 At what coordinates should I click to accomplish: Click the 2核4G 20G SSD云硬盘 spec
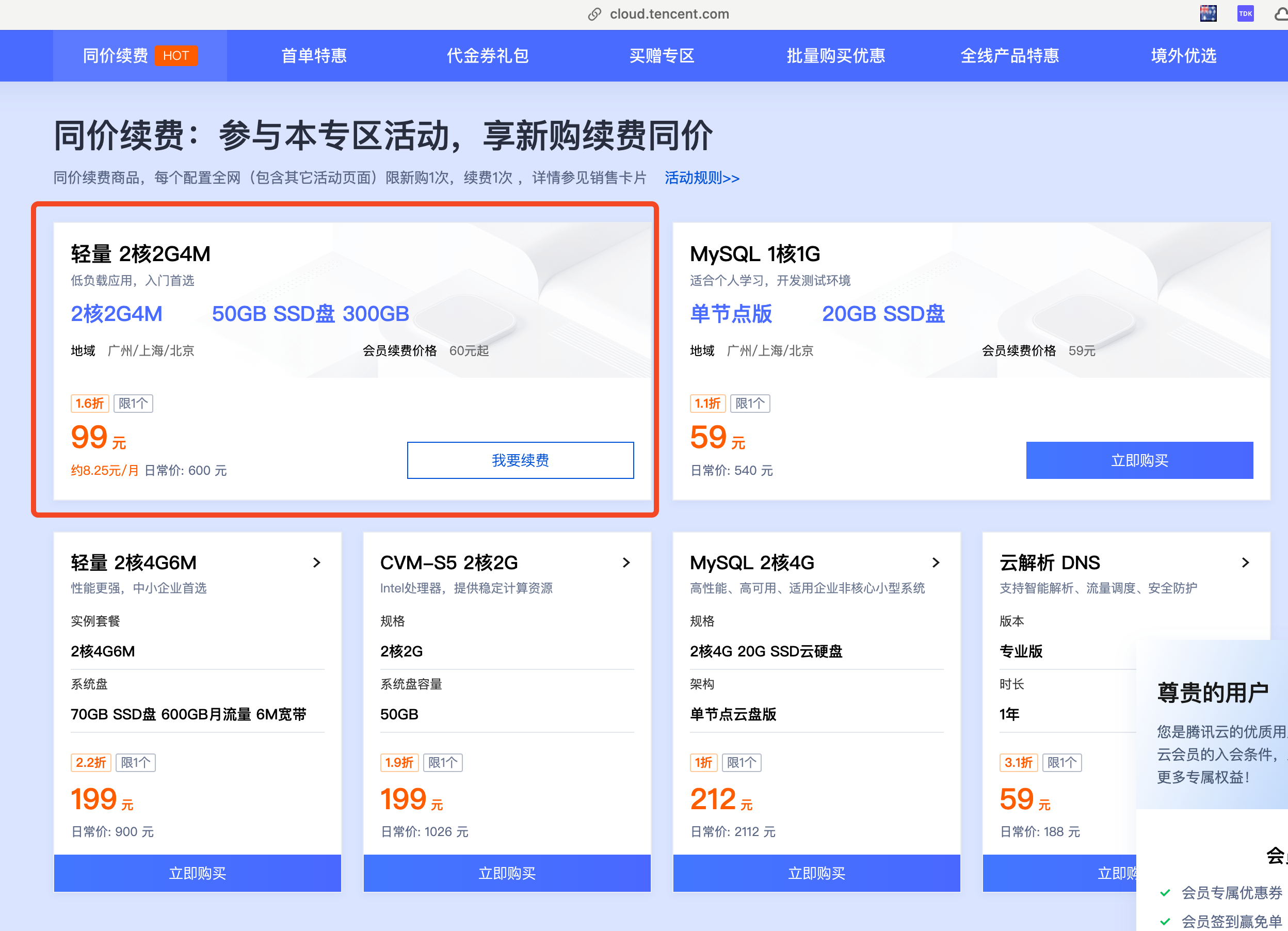(766, 651)
